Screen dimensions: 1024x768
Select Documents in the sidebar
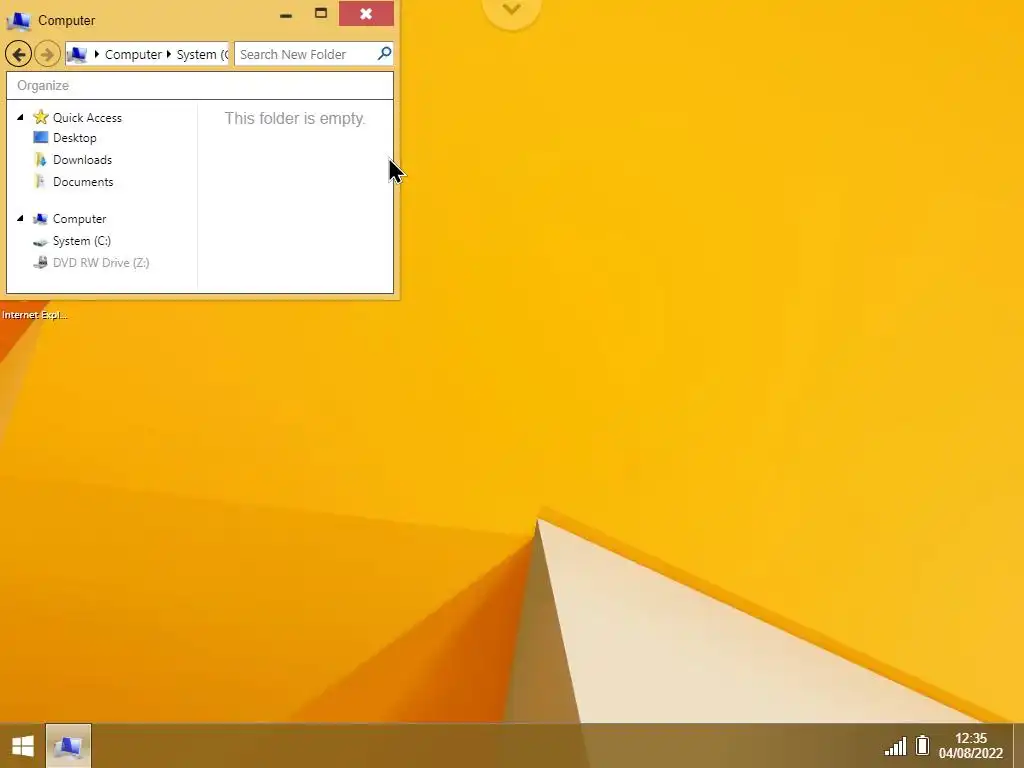83,182
